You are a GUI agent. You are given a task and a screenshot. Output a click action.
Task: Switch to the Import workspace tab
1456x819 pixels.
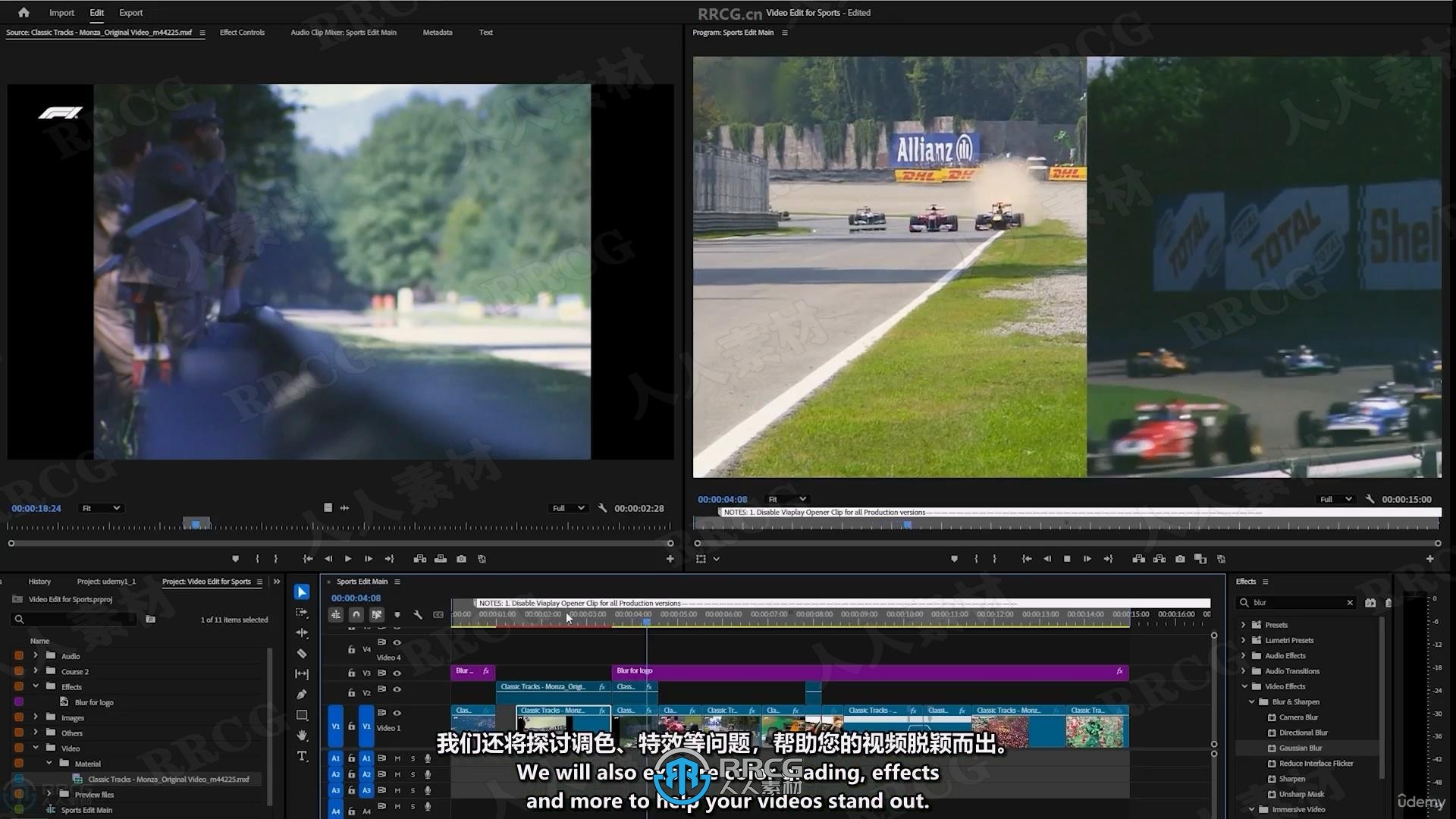click(x=61, y=13)
